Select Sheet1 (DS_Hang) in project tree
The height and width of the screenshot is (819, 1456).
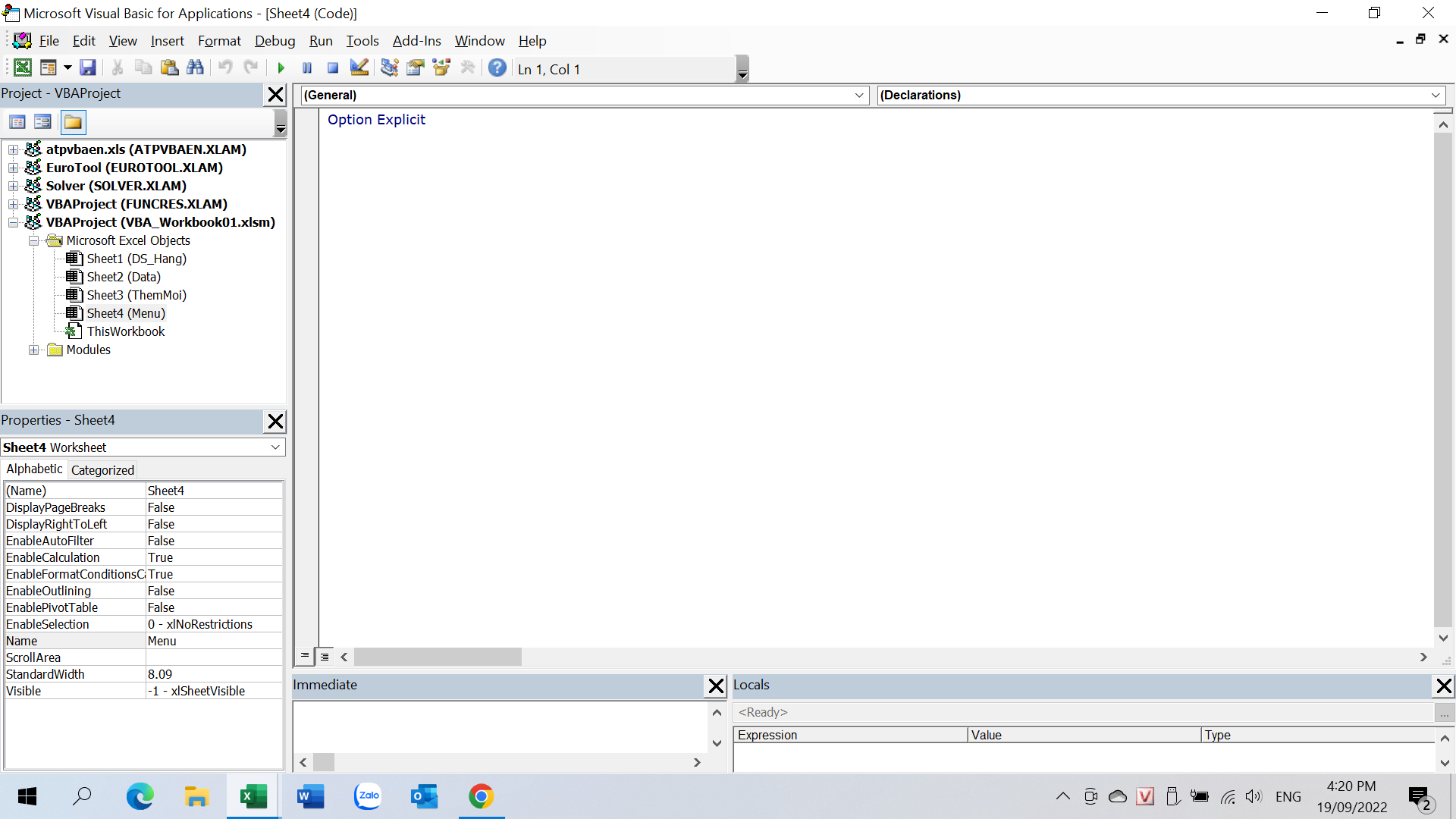point(136,259)
